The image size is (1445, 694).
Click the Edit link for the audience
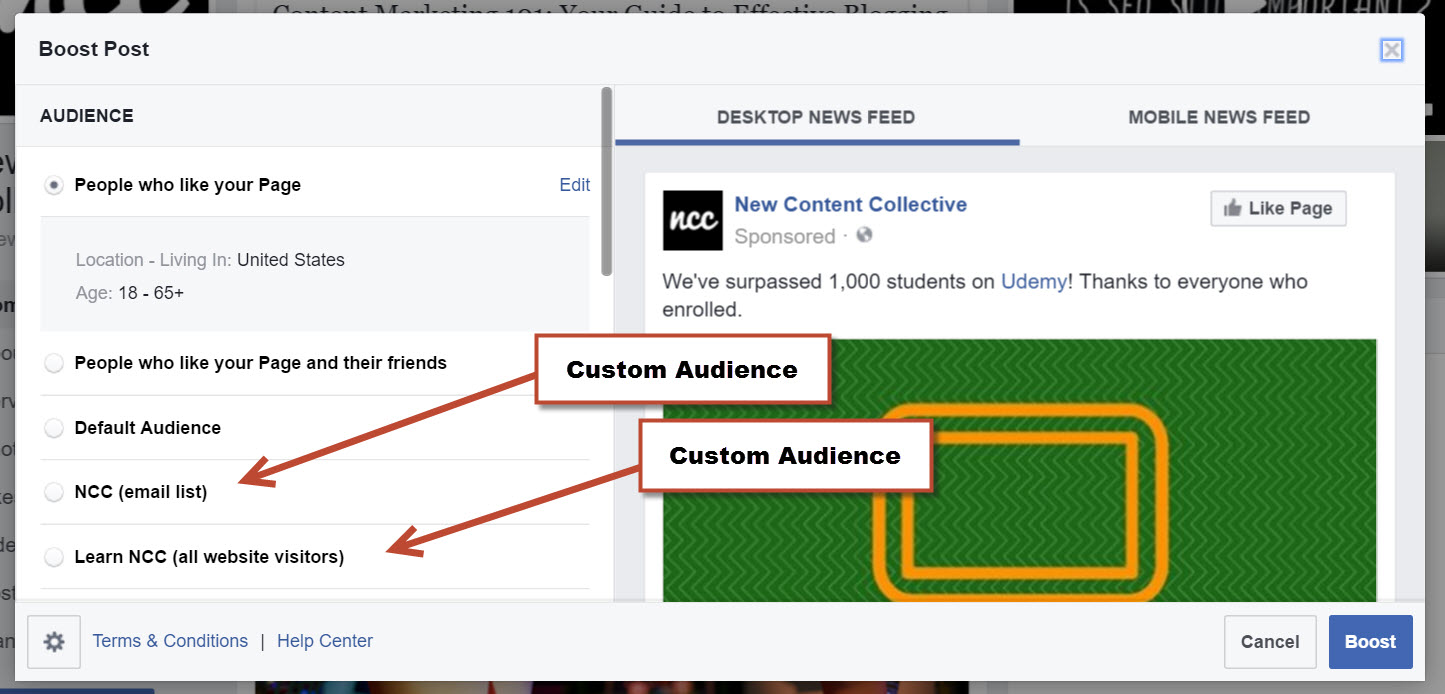tap(575, 185)
